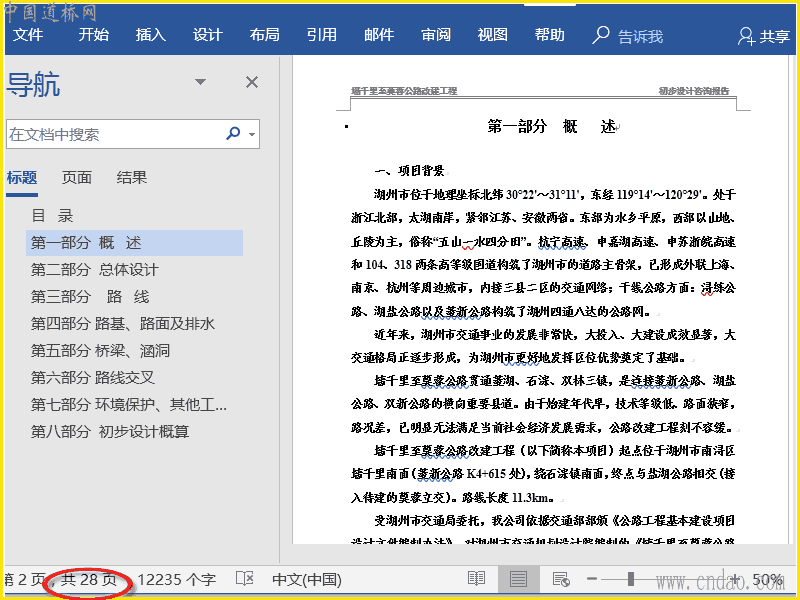Click the proofing book icon in status bar
Image resolution: width=800 pixels, height=600 pixels.
[x=245, y=579]
